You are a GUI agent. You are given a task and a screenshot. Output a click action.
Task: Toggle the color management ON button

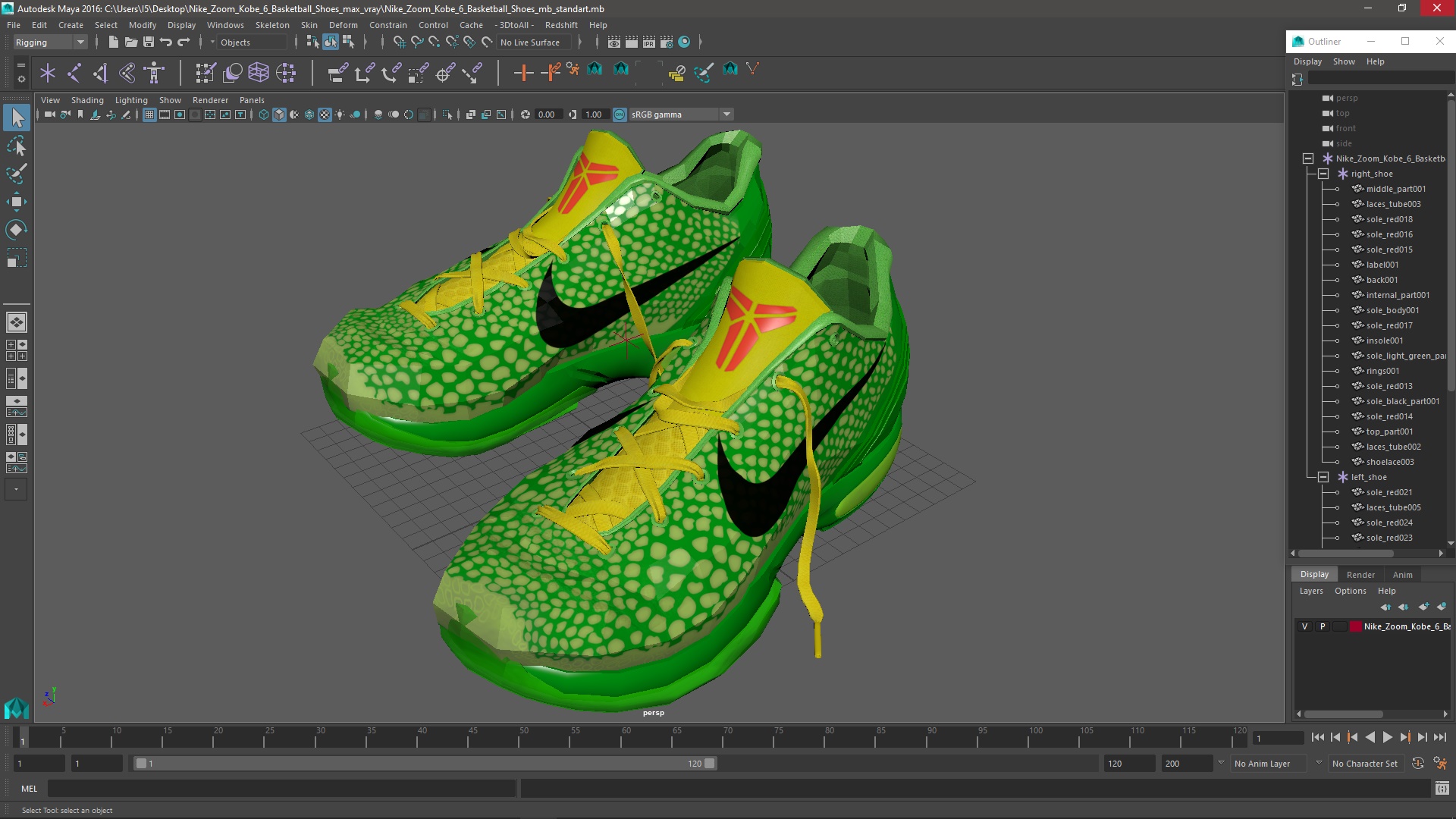(620, 115)
